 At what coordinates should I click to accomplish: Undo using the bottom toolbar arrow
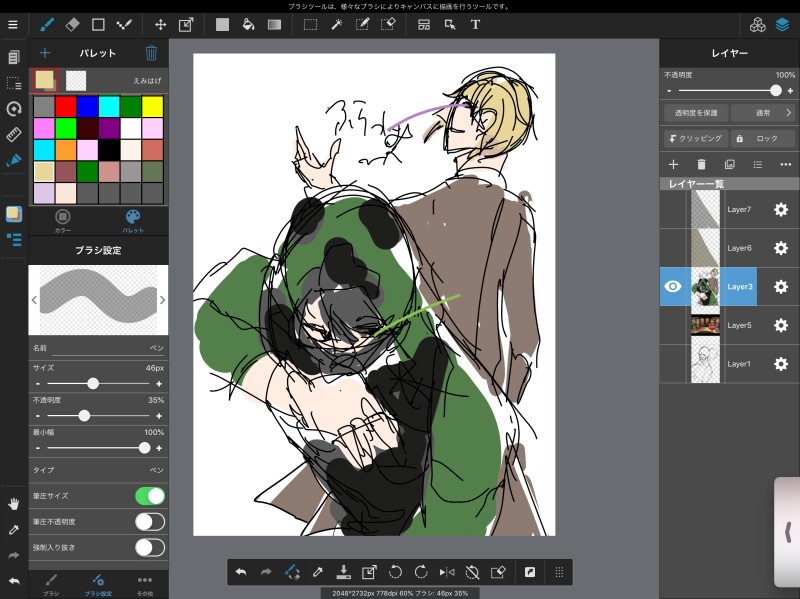pos(241,572)
